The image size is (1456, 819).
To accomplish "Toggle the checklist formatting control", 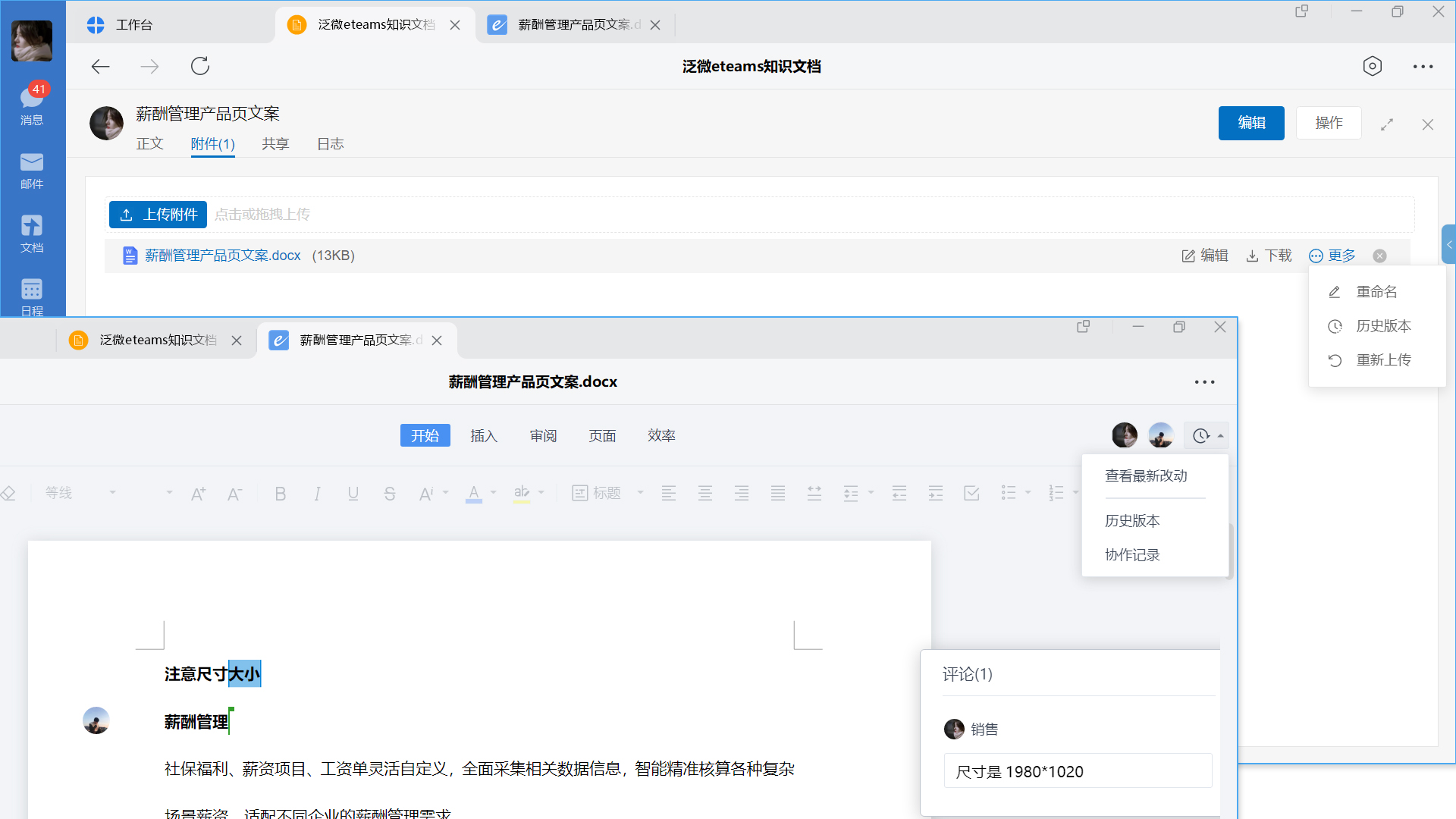I will 971,493.
